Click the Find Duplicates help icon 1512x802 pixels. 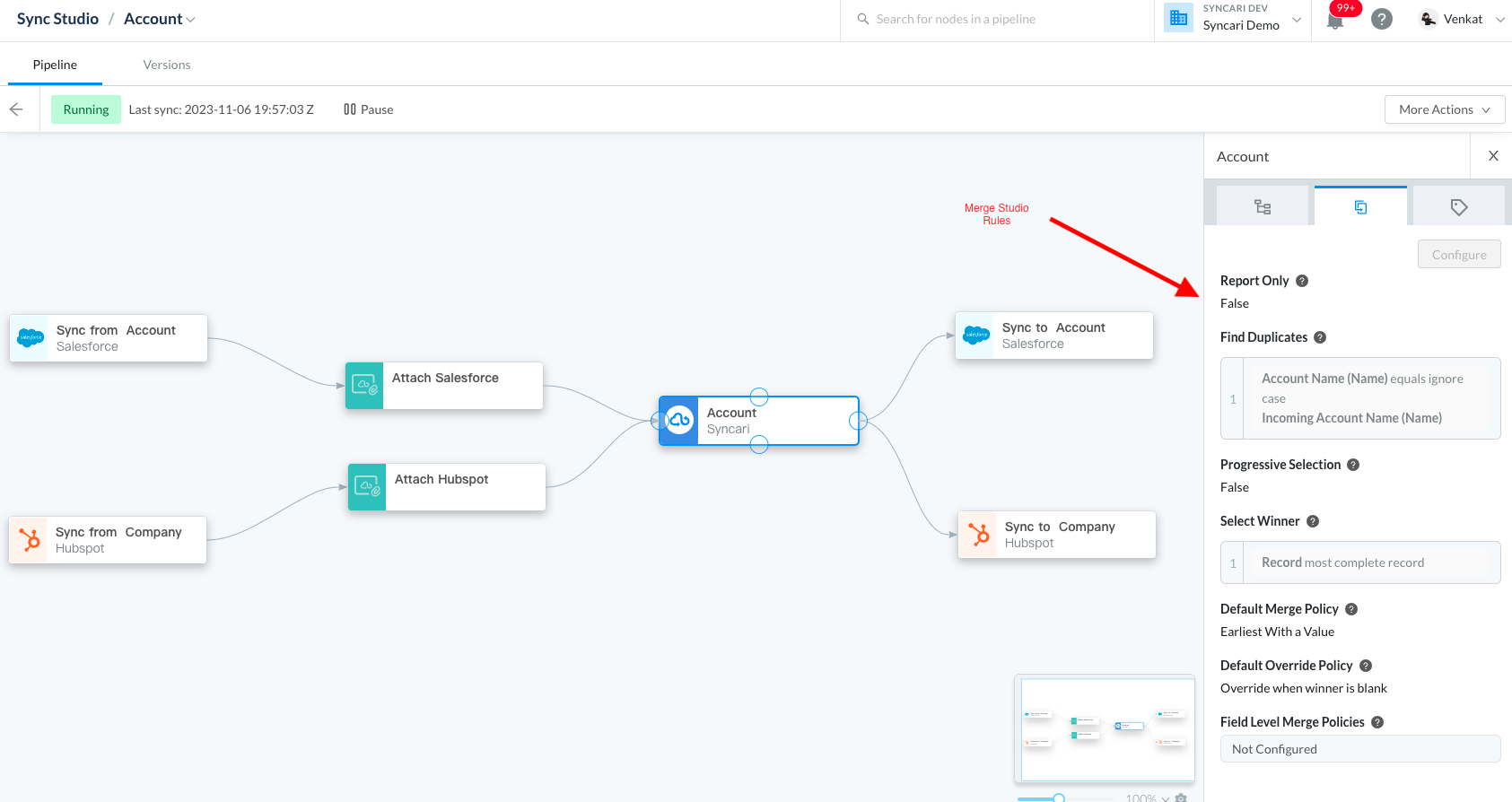1320,337
